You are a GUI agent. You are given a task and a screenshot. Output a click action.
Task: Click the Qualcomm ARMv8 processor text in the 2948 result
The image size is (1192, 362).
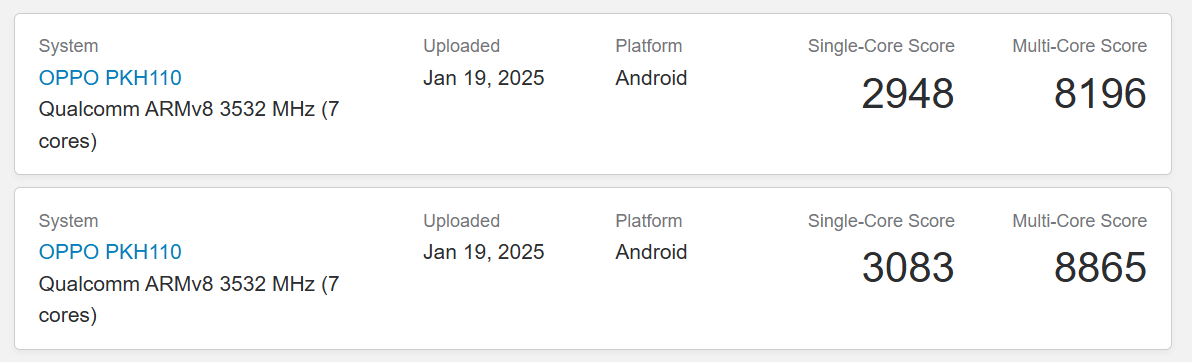click(189, 125)
